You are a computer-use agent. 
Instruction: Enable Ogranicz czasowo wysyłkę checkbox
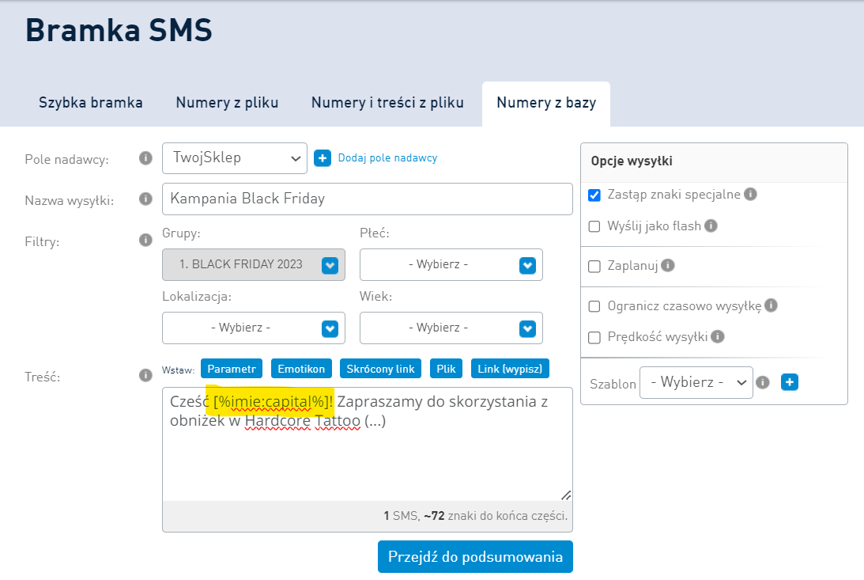point(595,306)
